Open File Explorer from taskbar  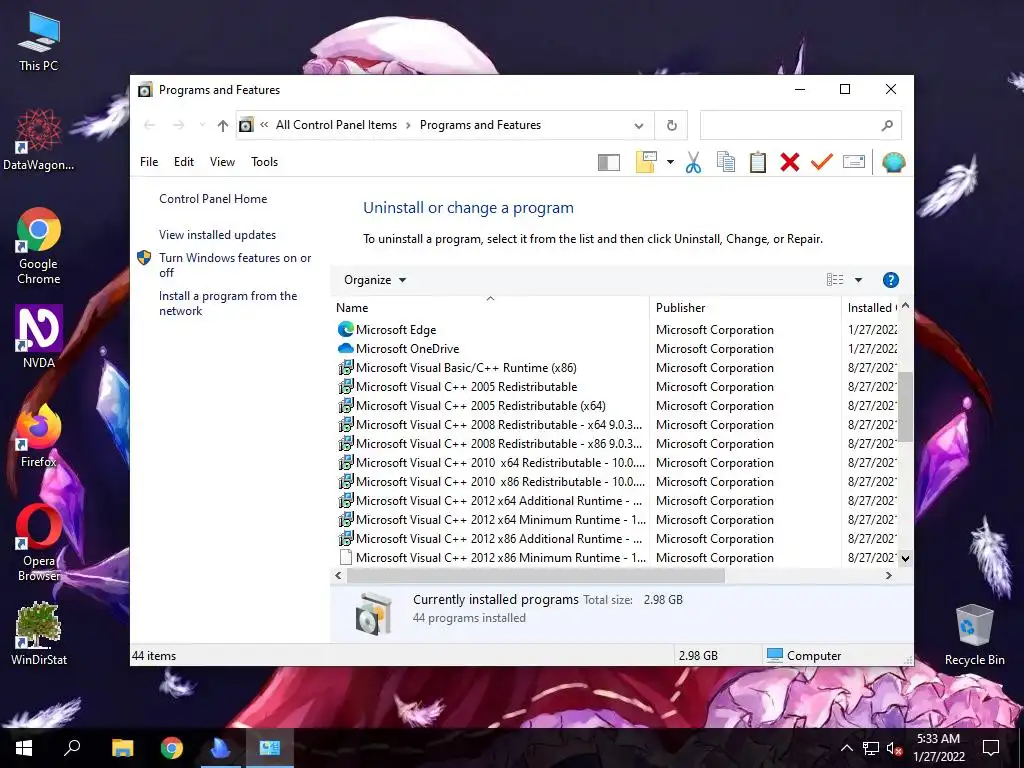[x=122, y=748]
